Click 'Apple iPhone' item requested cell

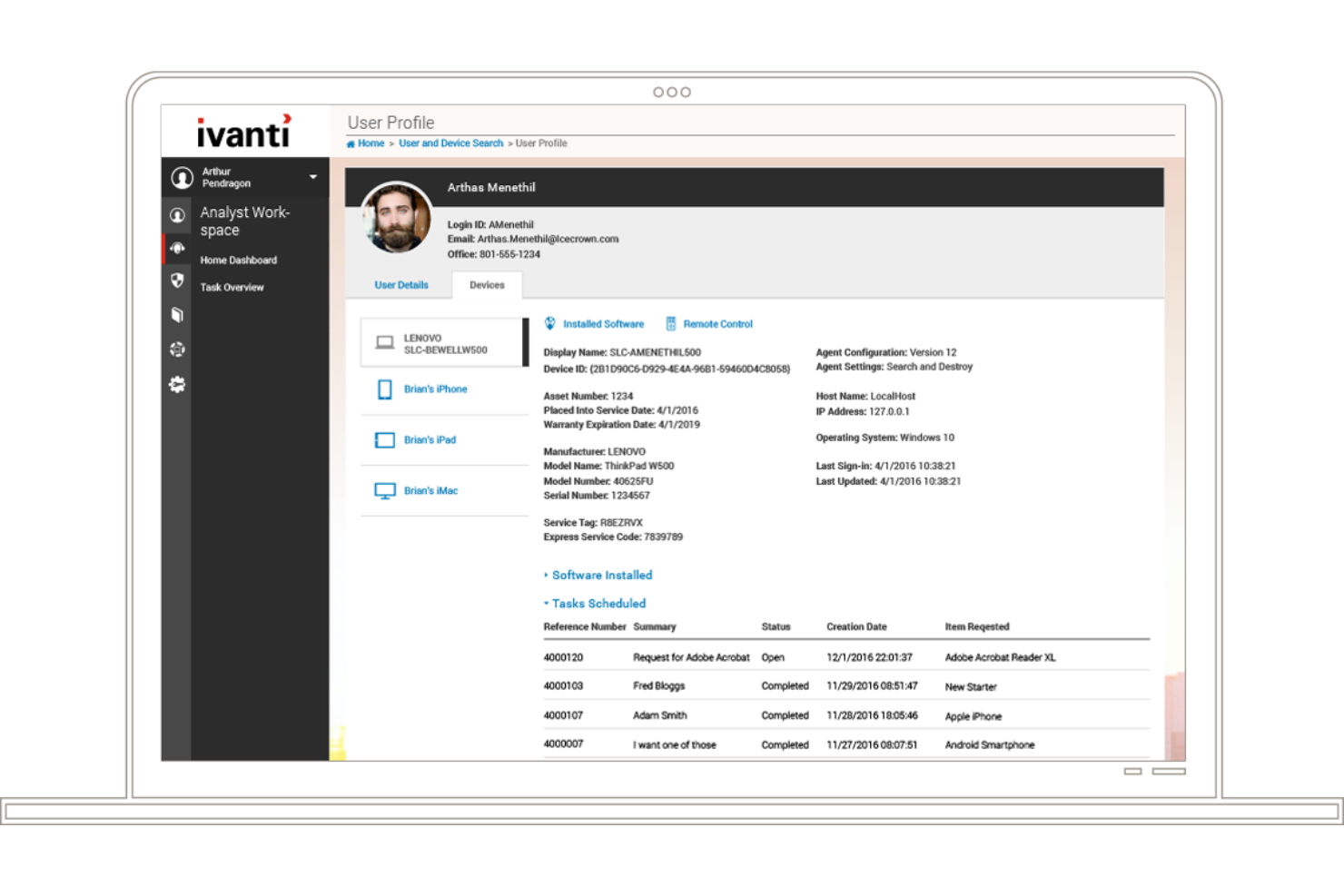pos(973,717)
